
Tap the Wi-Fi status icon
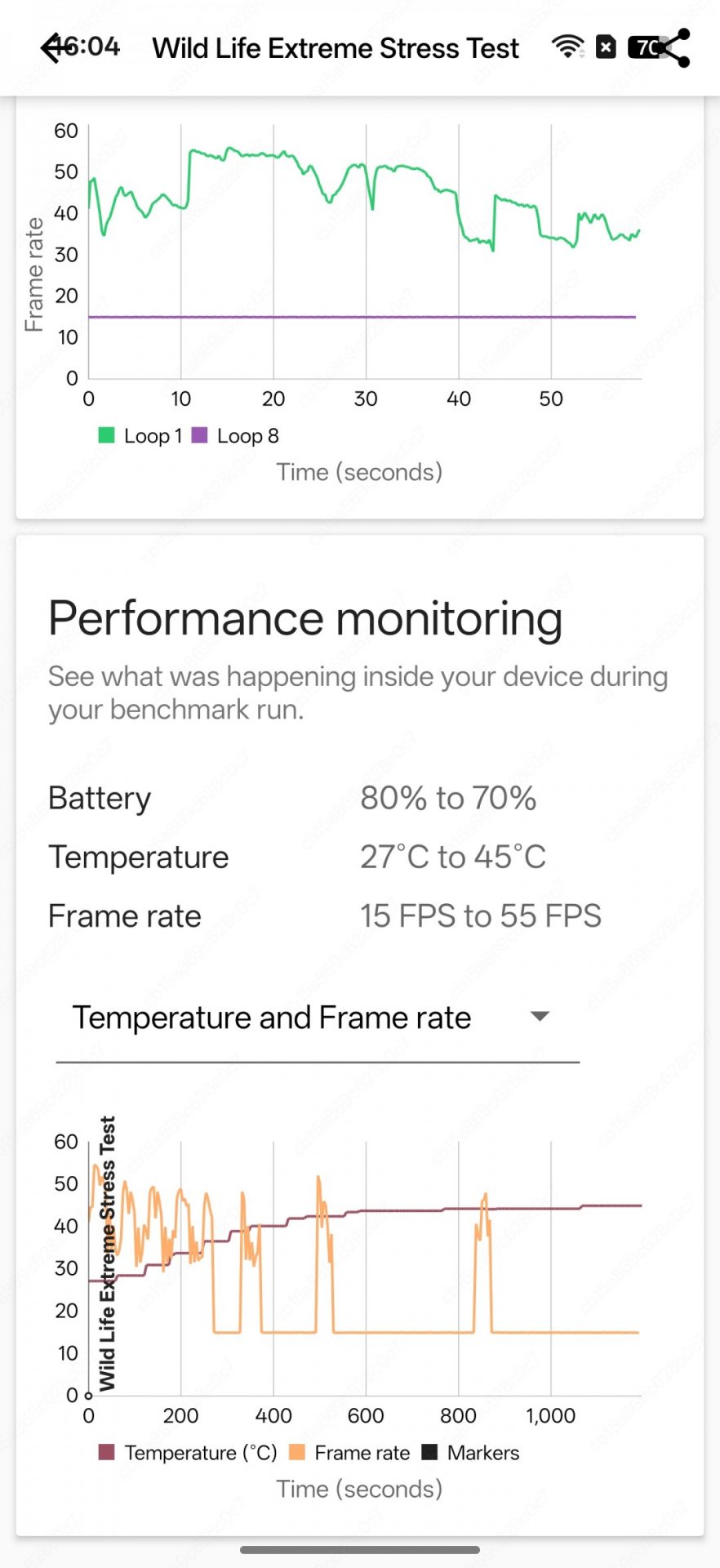pyautogui.click(x=567, y=47)
